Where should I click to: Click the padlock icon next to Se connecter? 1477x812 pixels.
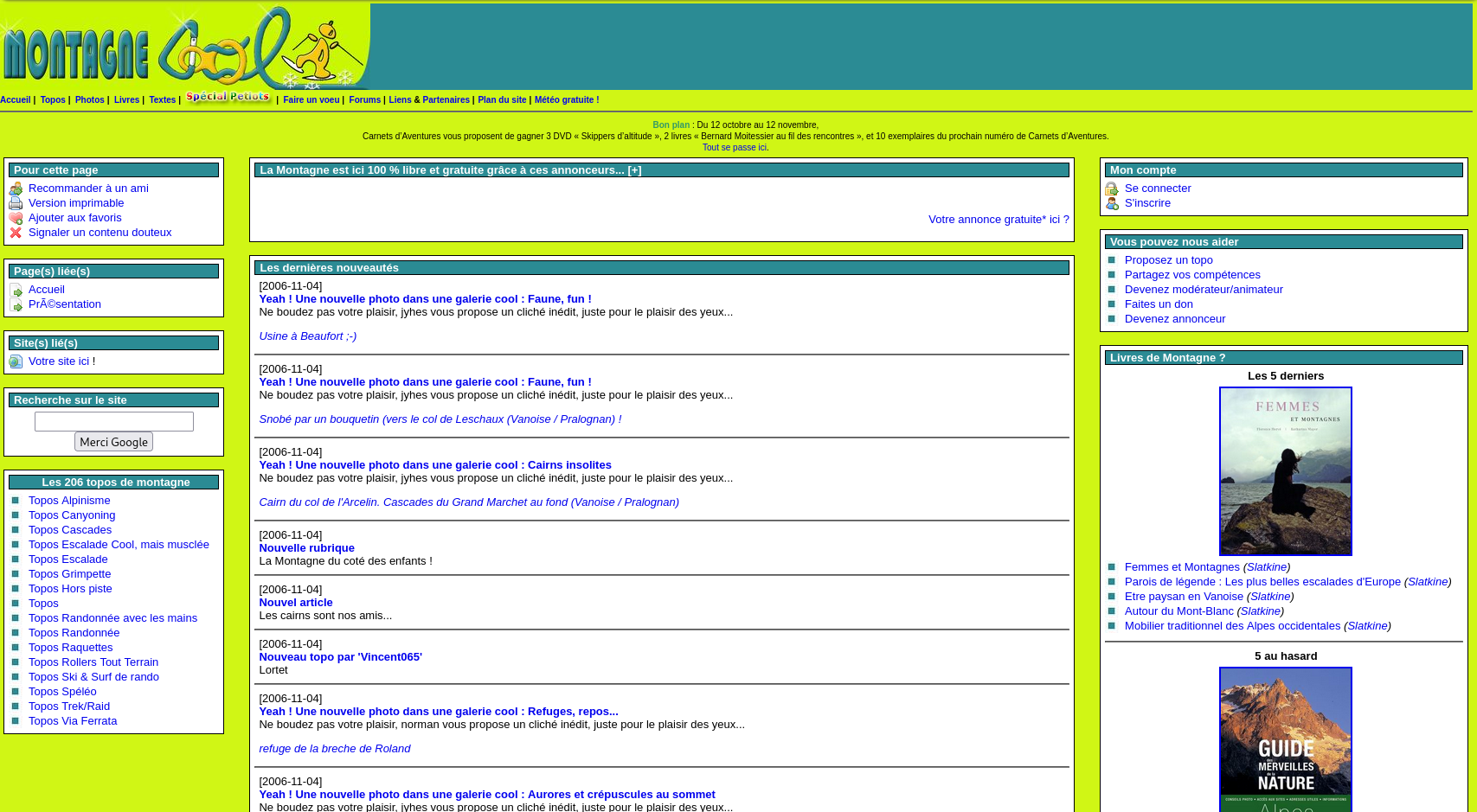point(1112,189)
